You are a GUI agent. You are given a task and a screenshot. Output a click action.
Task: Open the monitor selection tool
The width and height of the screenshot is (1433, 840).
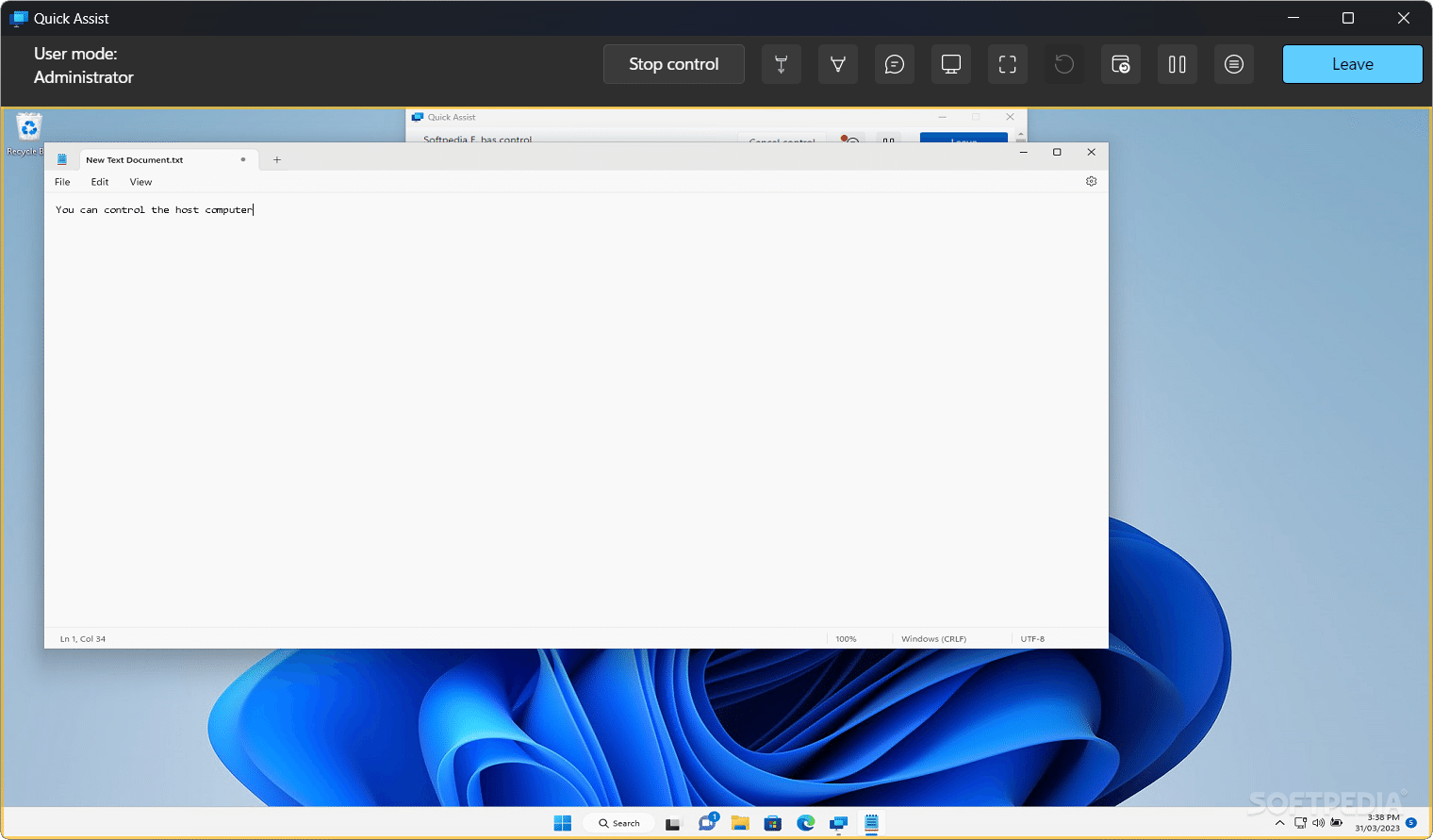951,64
